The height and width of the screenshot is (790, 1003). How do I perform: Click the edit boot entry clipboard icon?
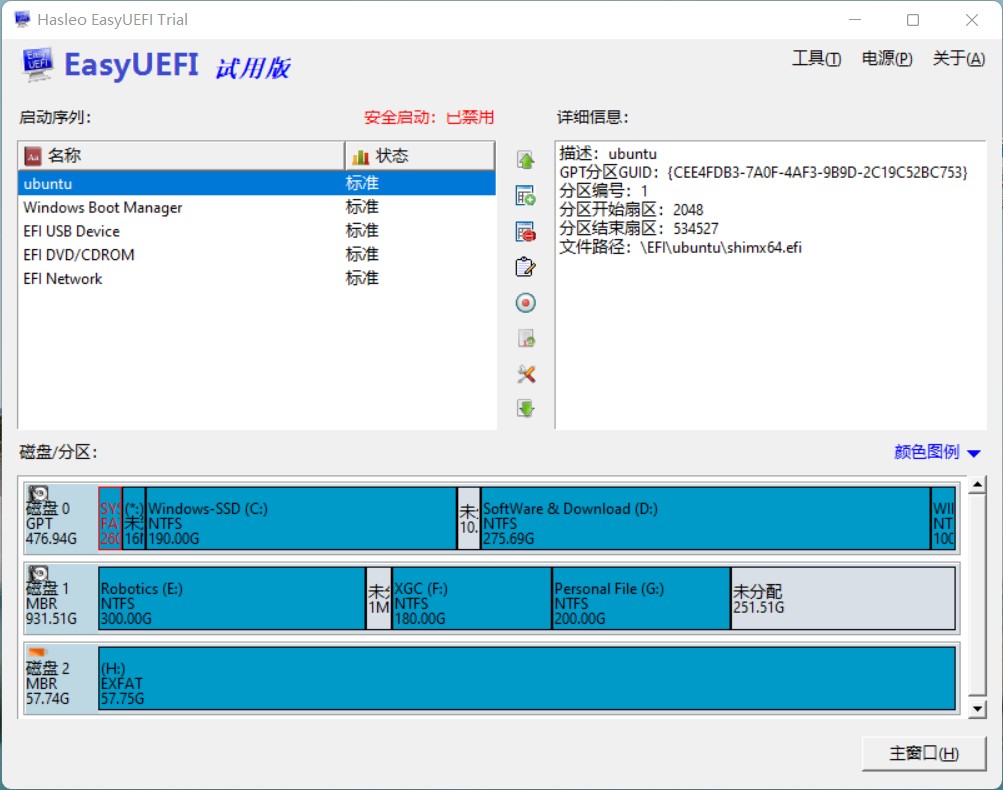(526, 267)
